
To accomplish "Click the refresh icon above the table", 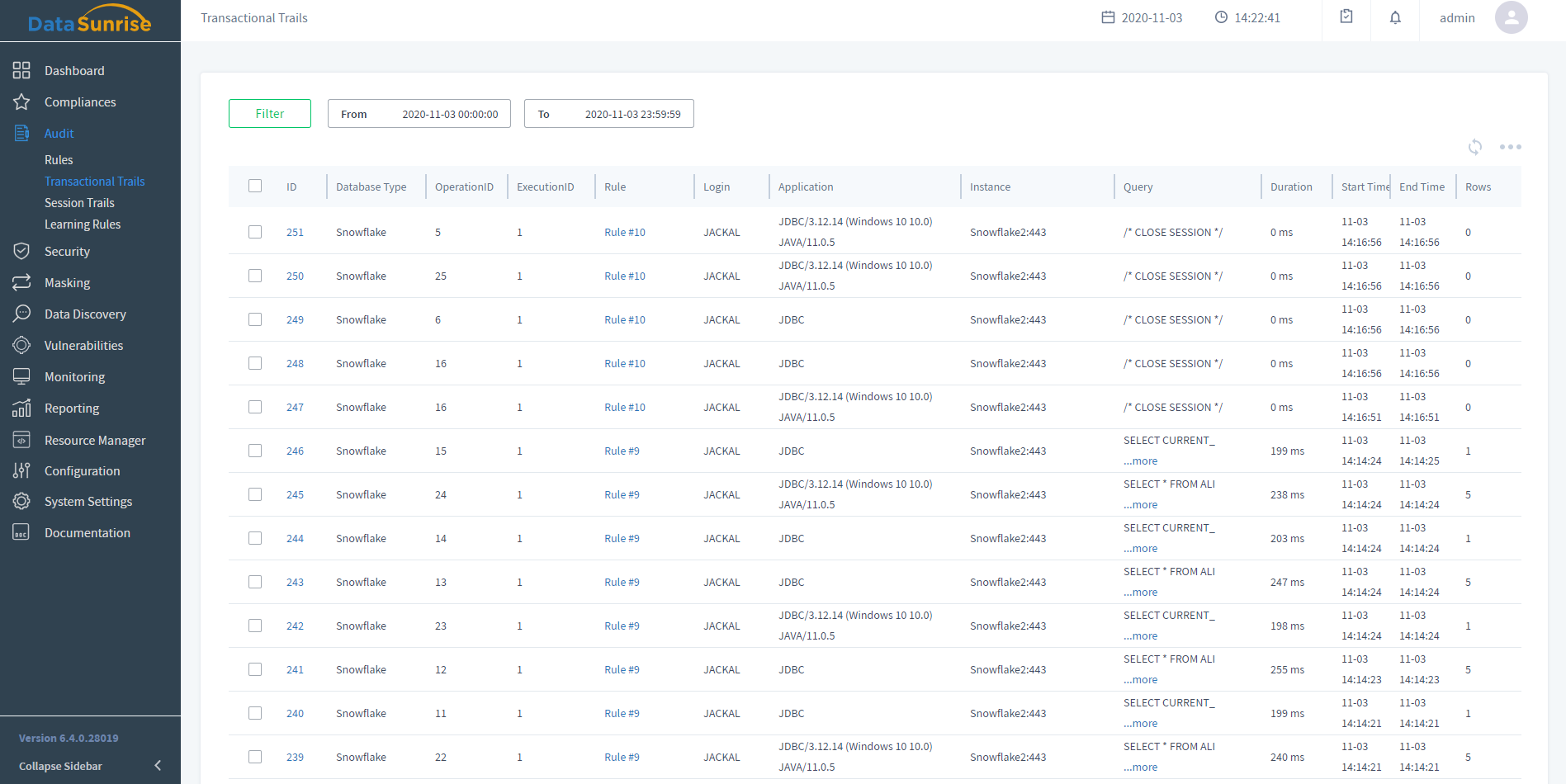I will tap(1474, 147).
